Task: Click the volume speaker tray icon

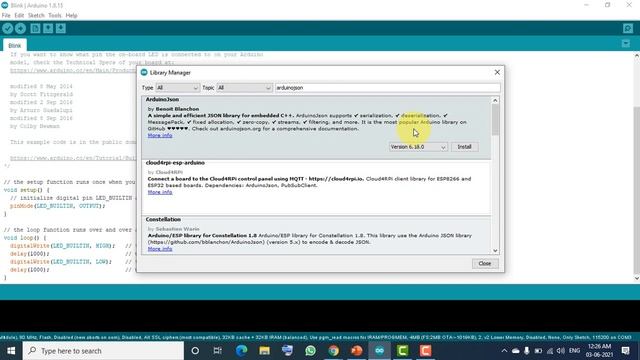Action: click(561, 351)
